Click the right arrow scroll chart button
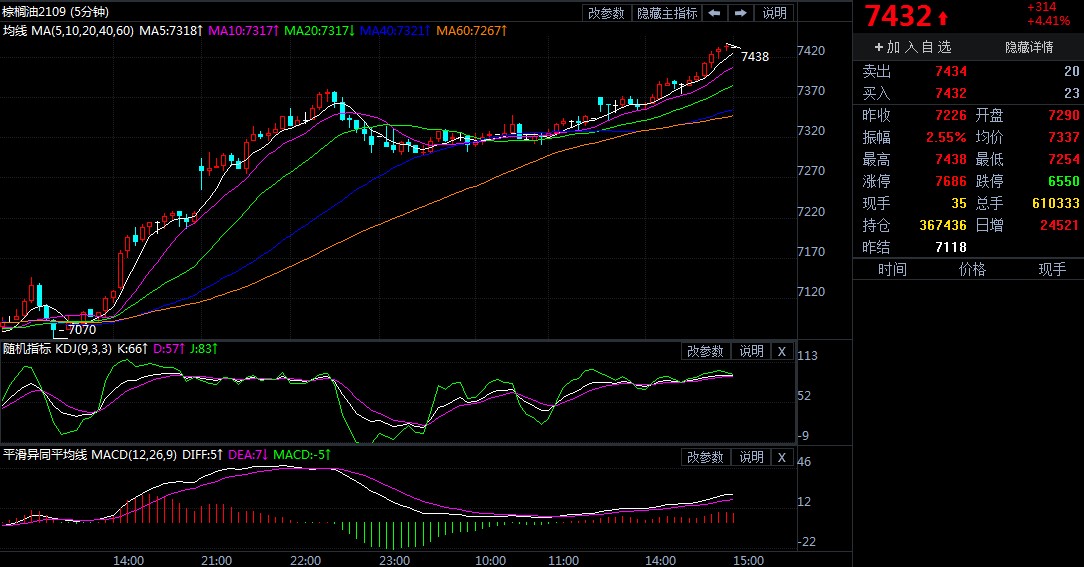Image resolution: width=1084 pixels, height=567 pixels. tap(740, 13)
